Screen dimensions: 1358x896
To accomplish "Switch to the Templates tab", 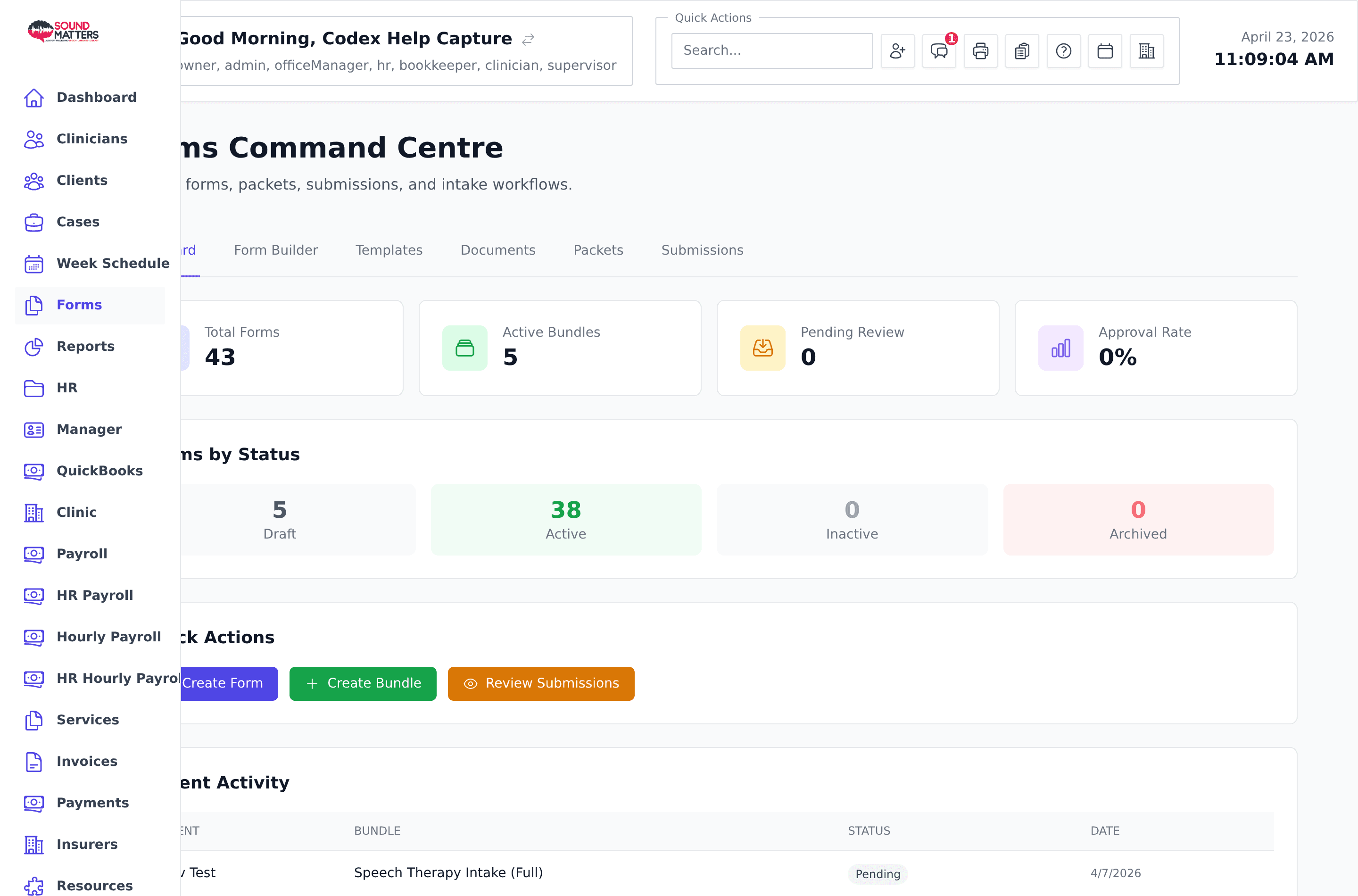I will tap(389, 250).
